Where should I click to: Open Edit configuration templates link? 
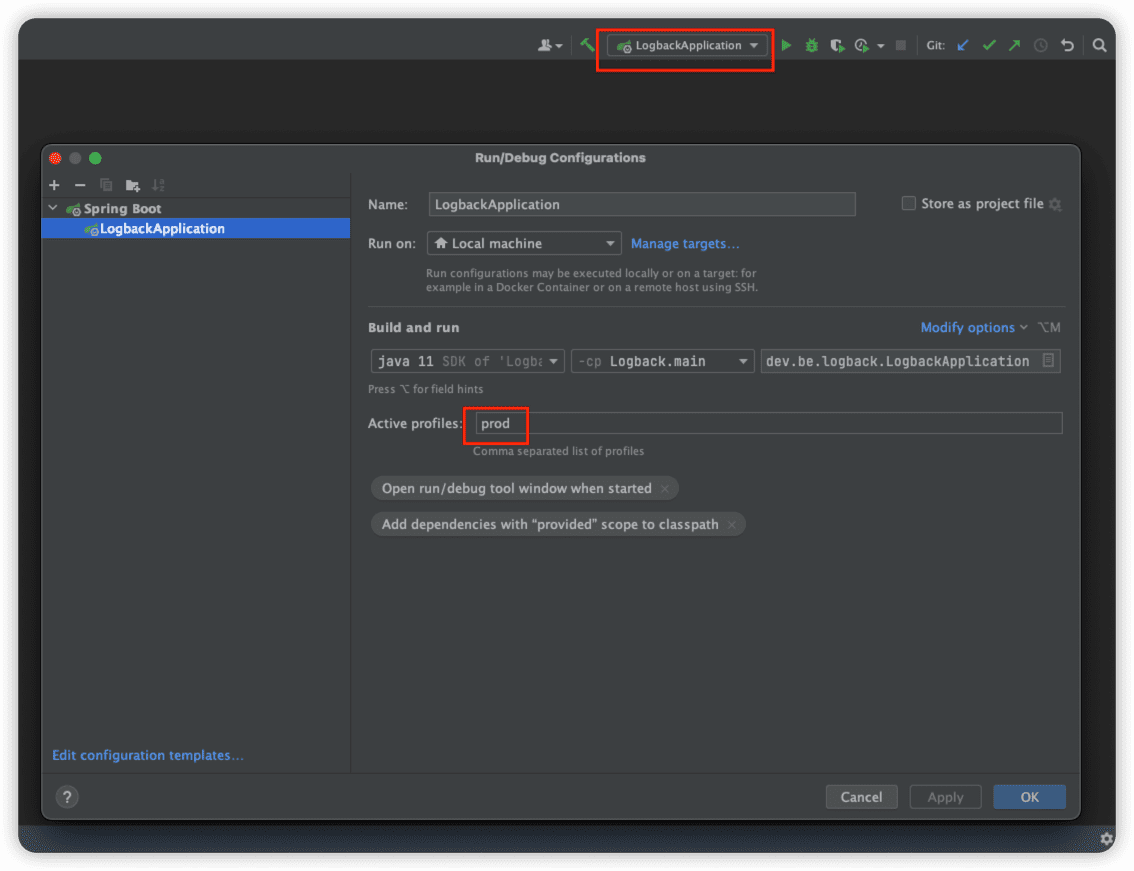pos(147,755)
